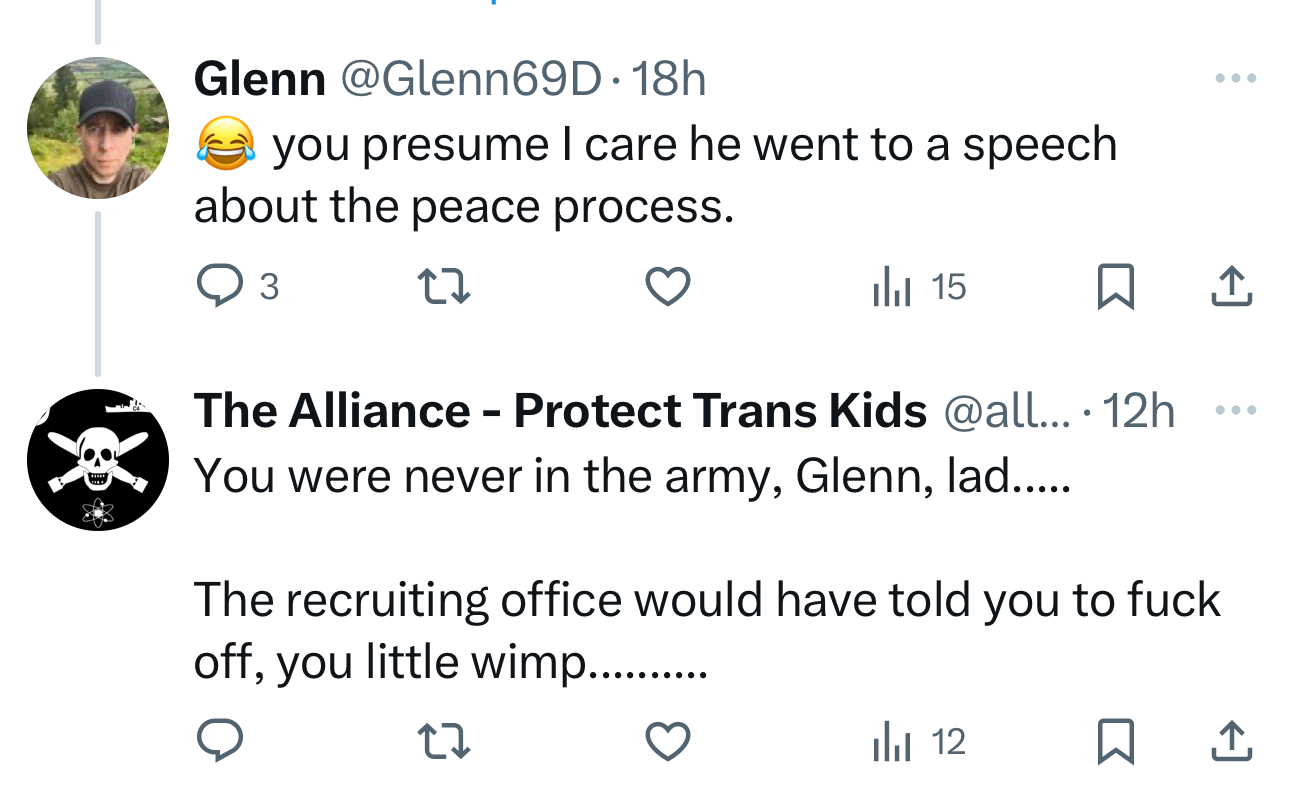The width and height of the screenshot is (1290, 798).
Task: Open The Alliance's skull avatar
Action: click(x=97, y=460)
